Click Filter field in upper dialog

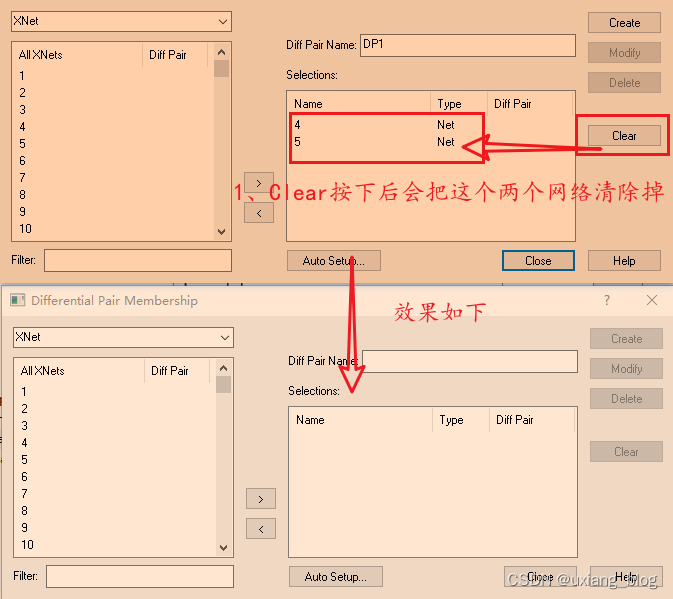point(138,260)
